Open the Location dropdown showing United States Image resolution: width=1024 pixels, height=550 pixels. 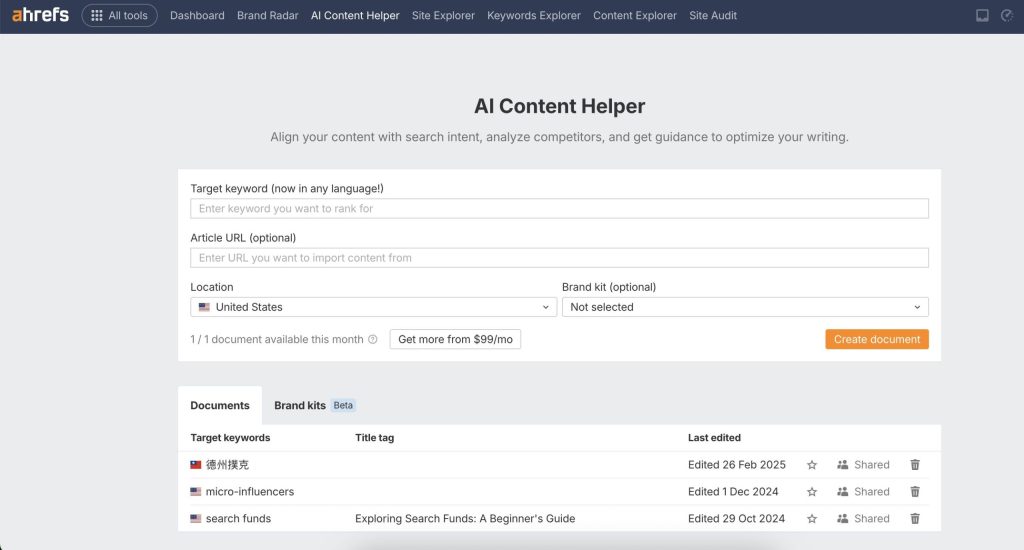374,307
